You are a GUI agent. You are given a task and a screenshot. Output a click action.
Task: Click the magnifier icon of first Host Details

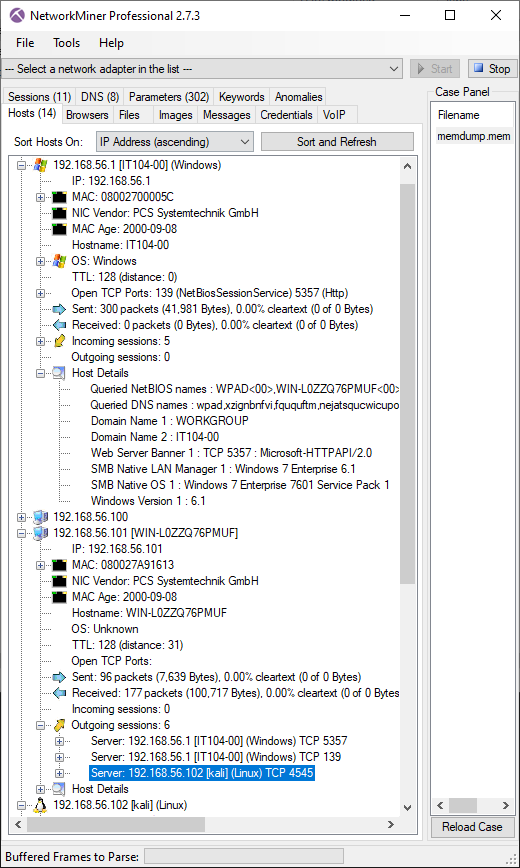pos(59,373)
